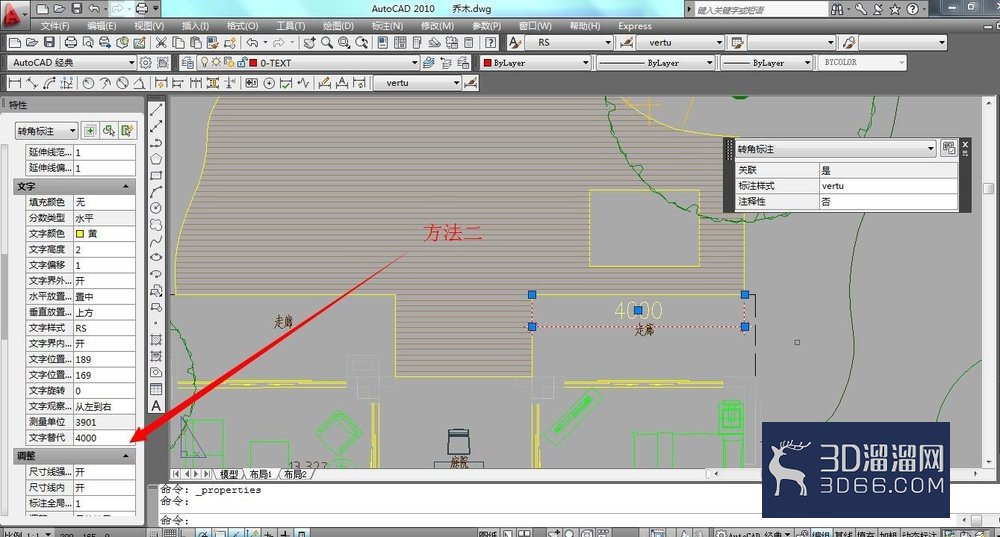This screenshot has width=1000, height=537.
Task: Click the Save disk icon in standard toolbar
Action: coord(49,43)
